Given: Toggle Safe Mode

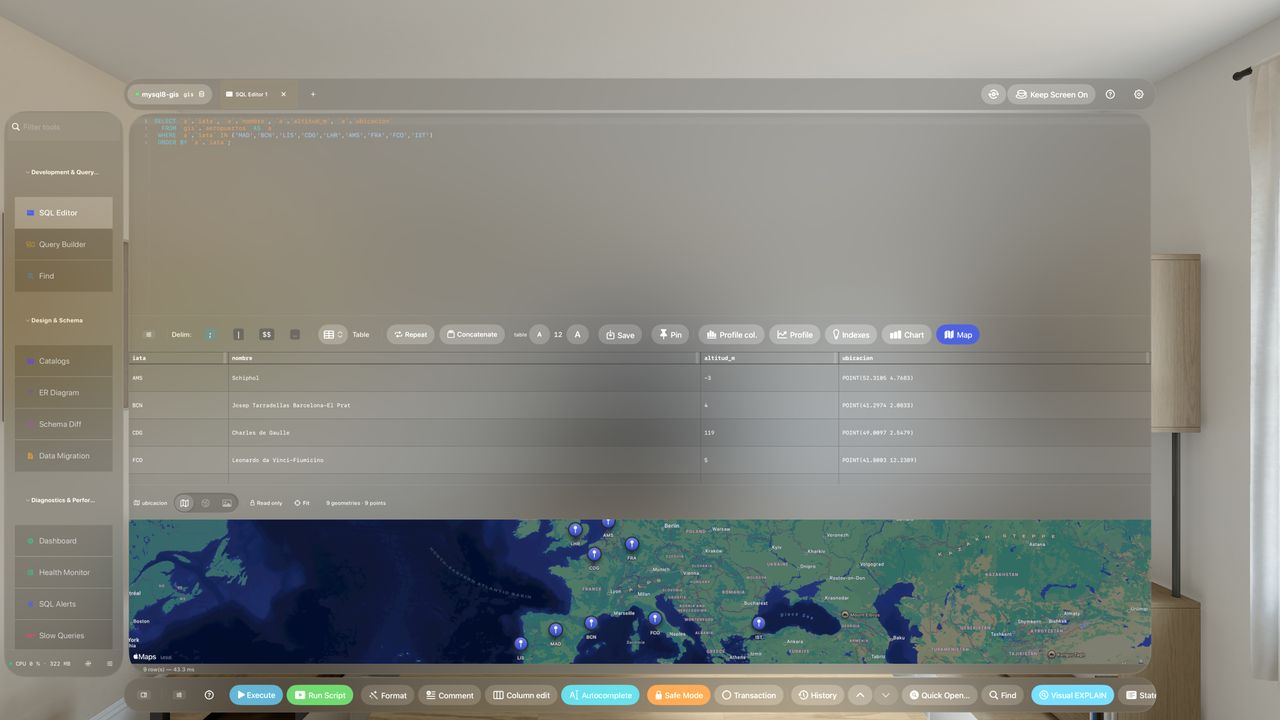Looking at the screenshot, I should click(678, 695).
